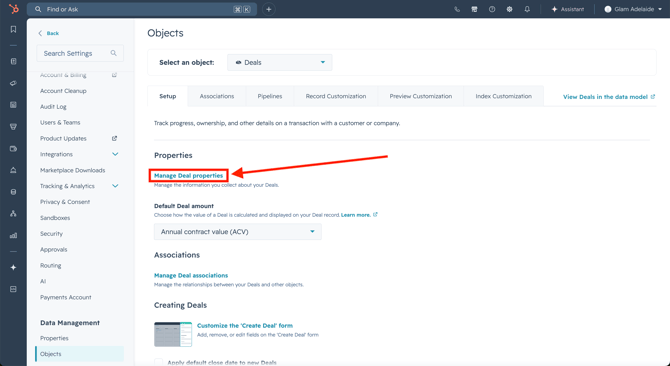This screenshot has width=670, height=366.
Task: Click the plus create button beside search
Action: click(268, 9)
